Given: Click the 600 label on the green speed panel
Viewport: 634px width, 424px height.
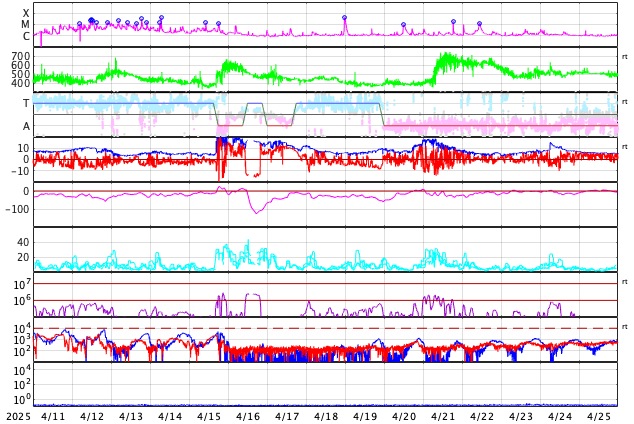Looking at the screenshot, I should click(21, 65).
